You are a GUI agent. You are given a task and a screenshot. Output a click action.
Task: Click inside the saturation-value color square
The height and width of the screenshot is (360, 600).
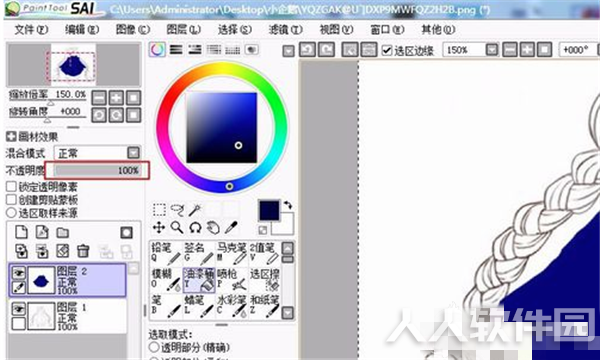(x=222, y=127)
